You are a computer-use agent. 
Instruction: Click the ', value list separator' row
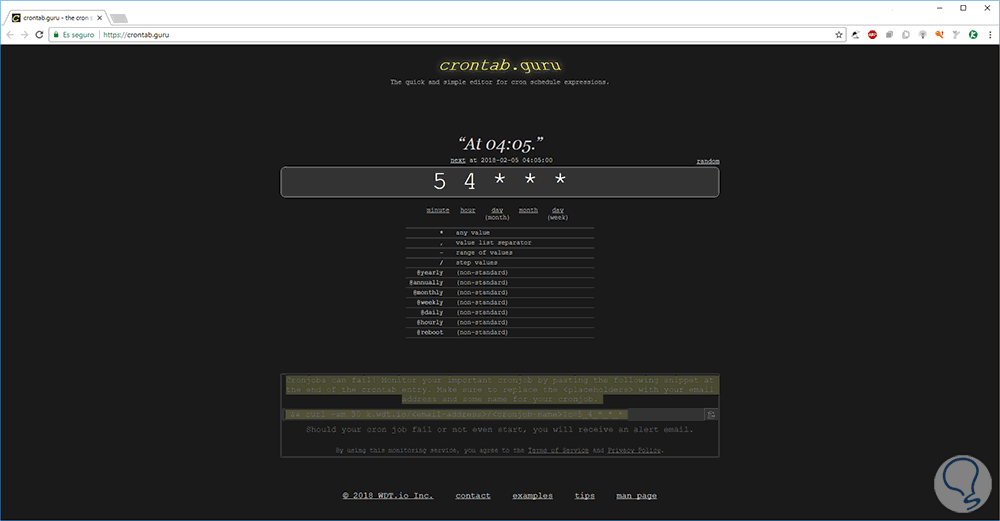500,243
